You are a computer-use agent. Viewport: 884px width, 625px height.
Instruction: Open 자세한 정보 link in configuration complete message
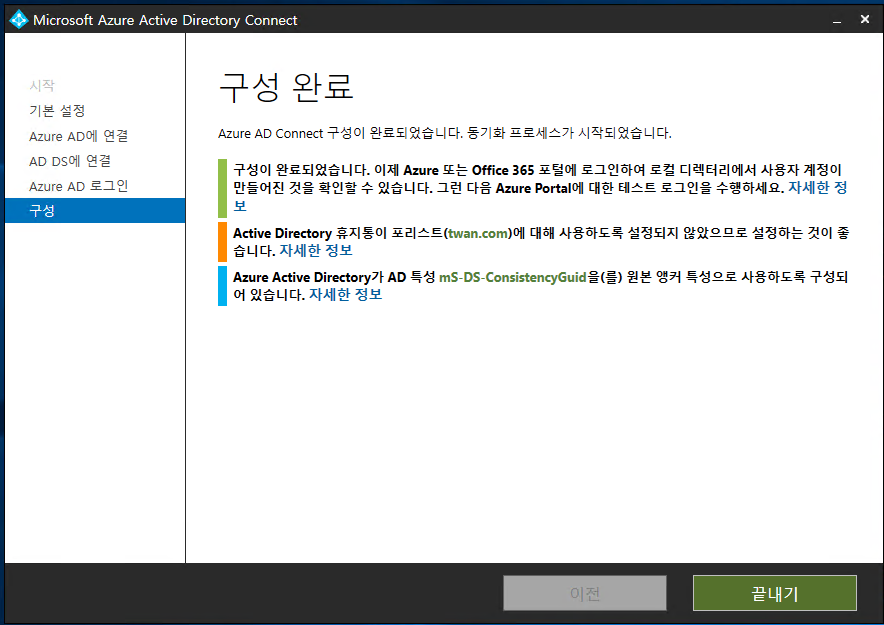tap(817, 188)
